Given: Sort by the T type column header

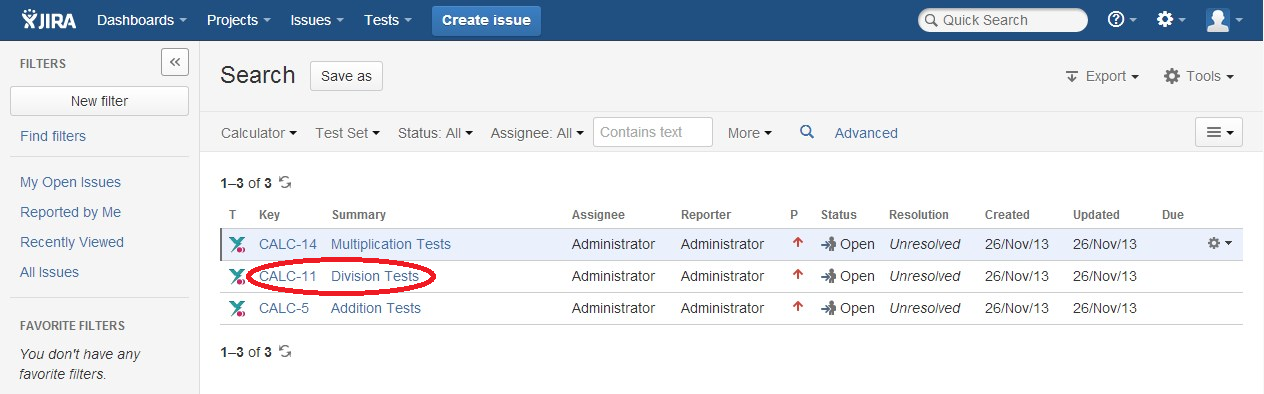Looking at the screenshot, I should pos(232,215).
